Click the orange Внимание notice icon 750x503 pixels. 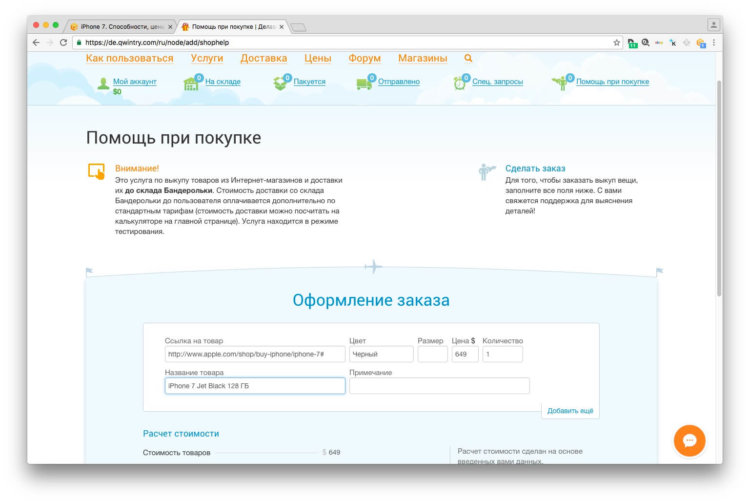click(97, 171)
